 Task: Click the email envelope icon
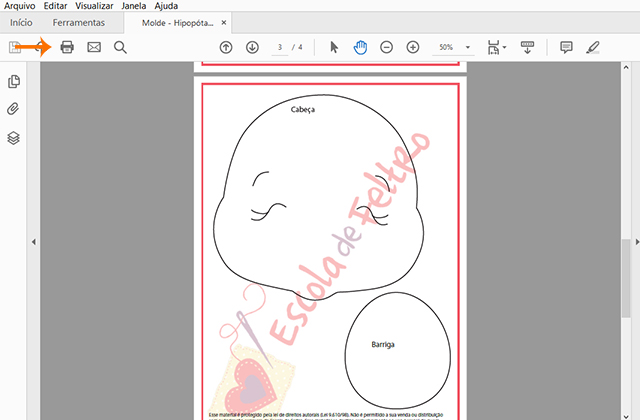(x=94, y=47)
